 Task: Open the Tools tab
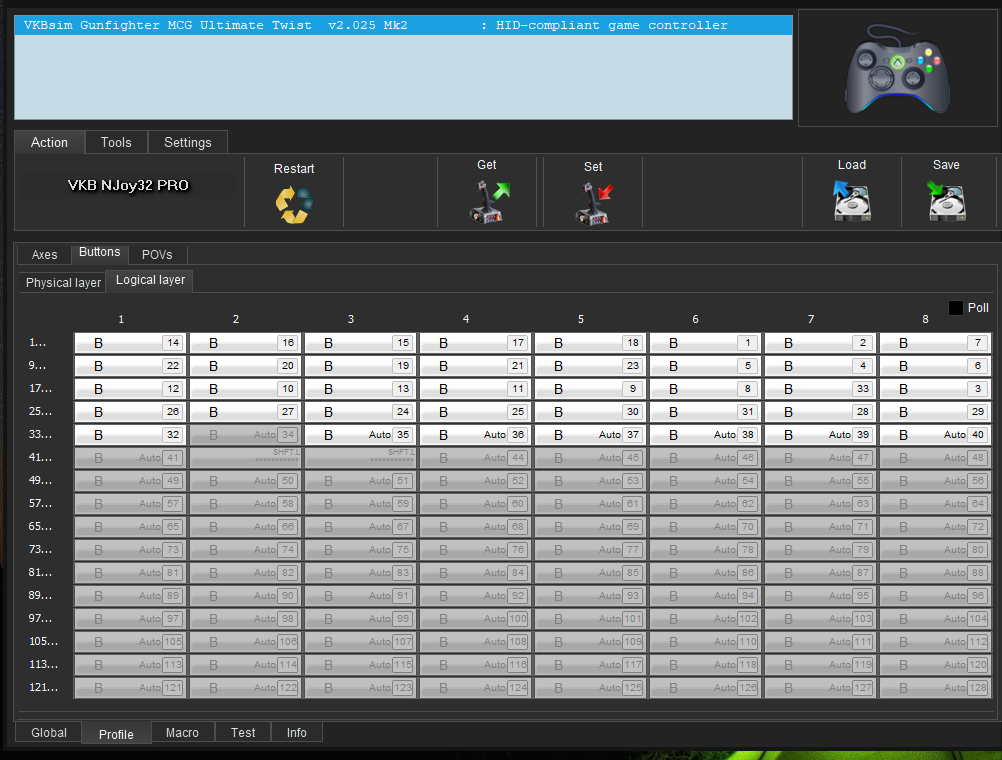(116, 143)
